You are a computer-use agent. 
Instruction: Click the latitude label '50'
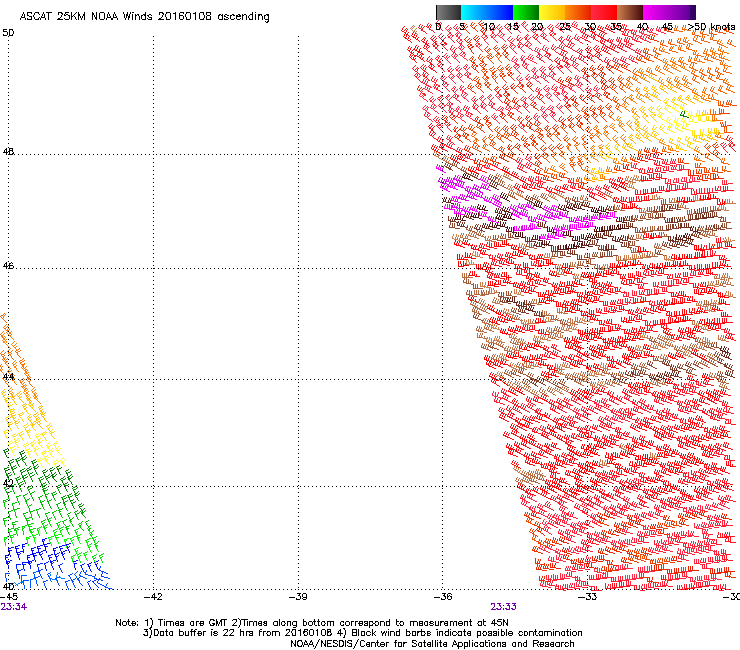(8, 33)
